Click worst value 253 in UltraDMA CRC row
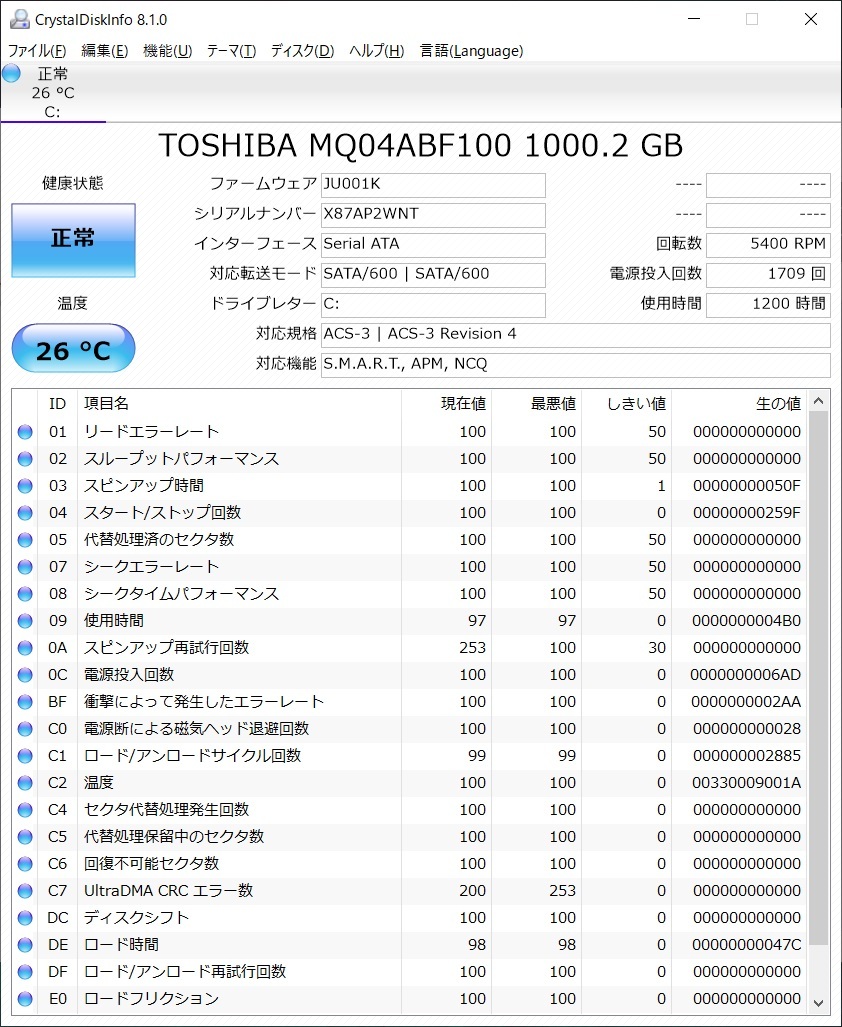The width and height of the screenshot is (842, 1027). pyautogui.click(x=562, y=891)
